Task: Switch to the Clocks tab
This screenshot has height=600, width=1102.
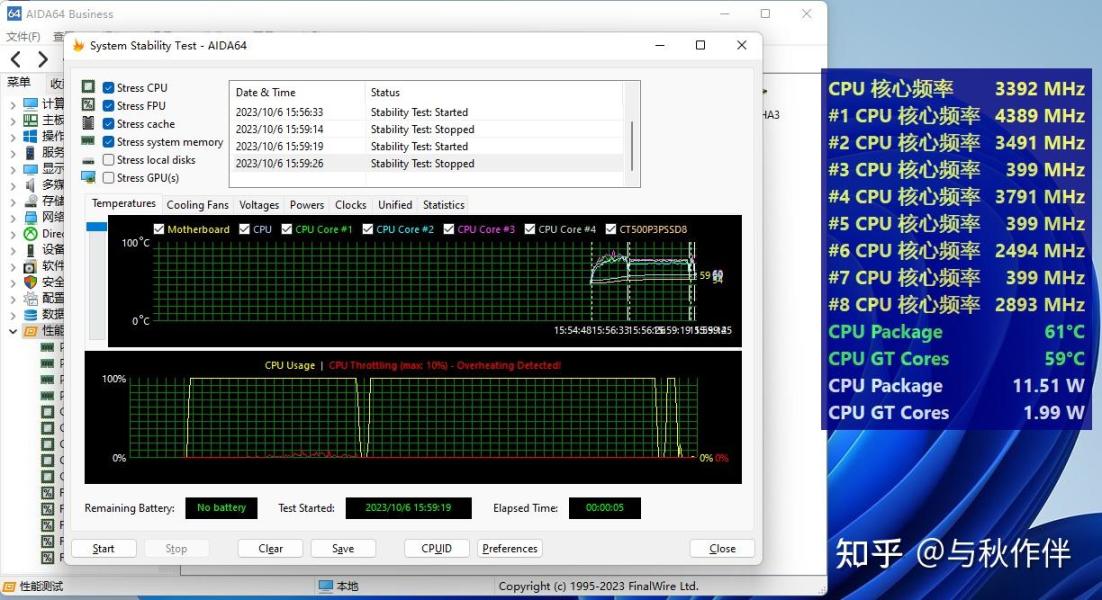Action: 351,205
